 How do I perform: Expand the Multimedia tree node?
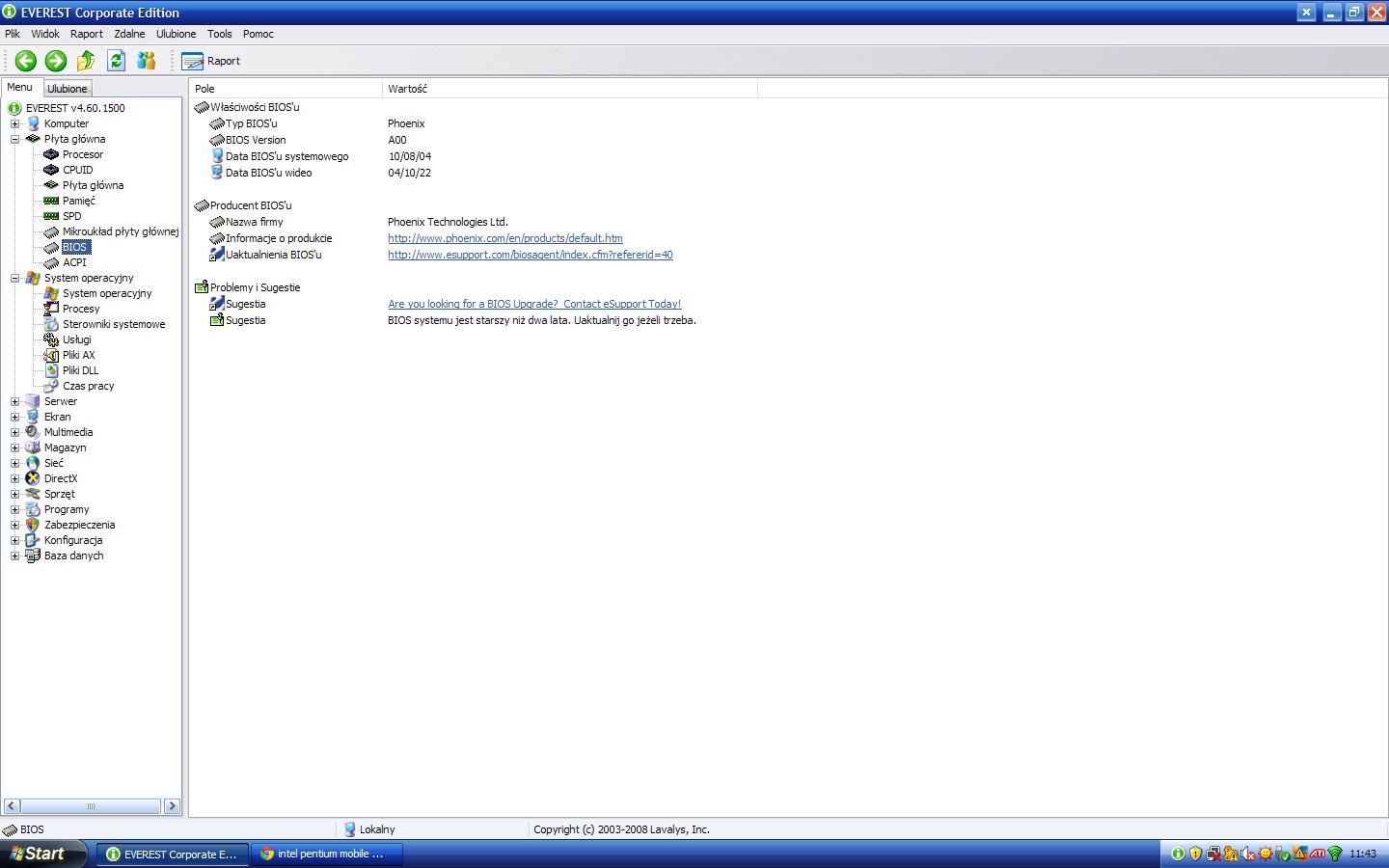15,432
